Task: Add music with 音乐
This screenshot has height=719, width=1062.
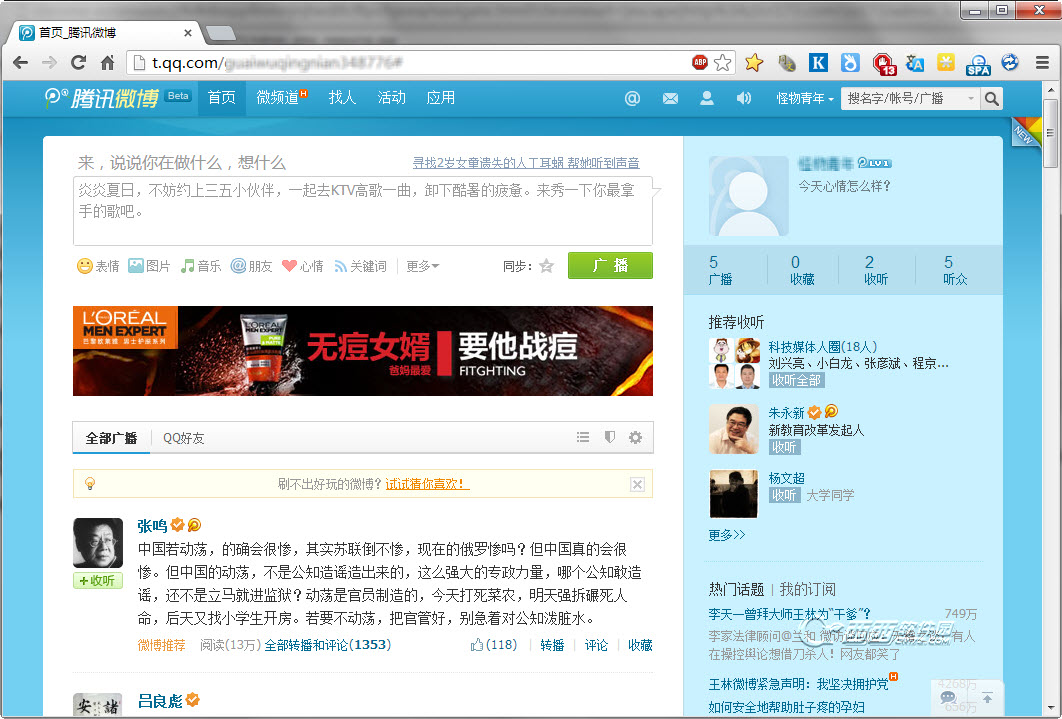Action: (x=200, y=266)
